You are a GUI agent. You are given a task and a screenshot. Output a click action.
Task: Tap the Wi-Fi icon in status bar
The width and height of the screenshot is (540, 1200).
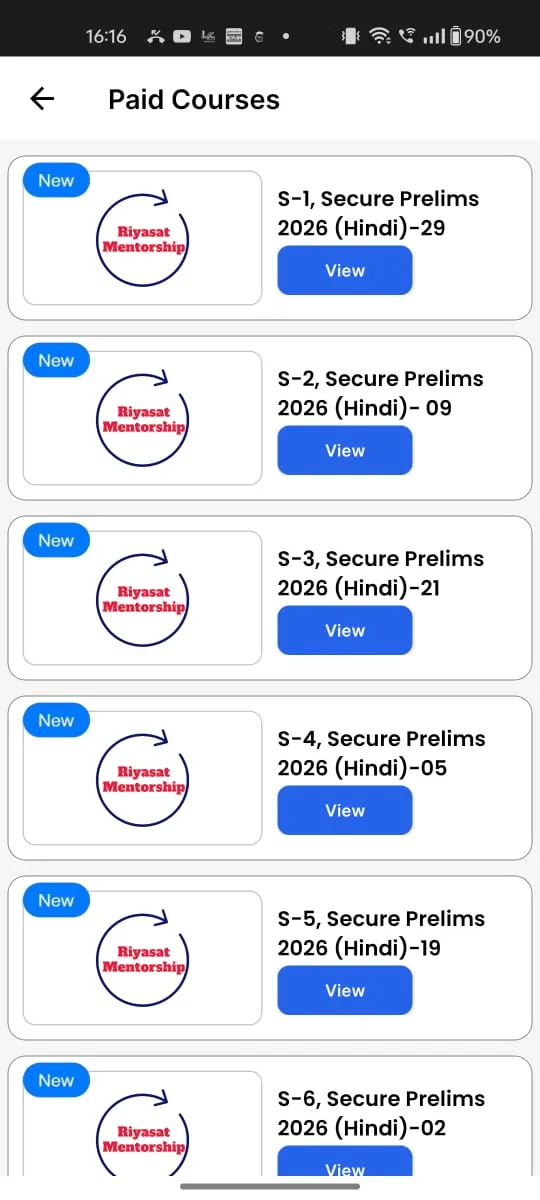(x=380, y=36)
